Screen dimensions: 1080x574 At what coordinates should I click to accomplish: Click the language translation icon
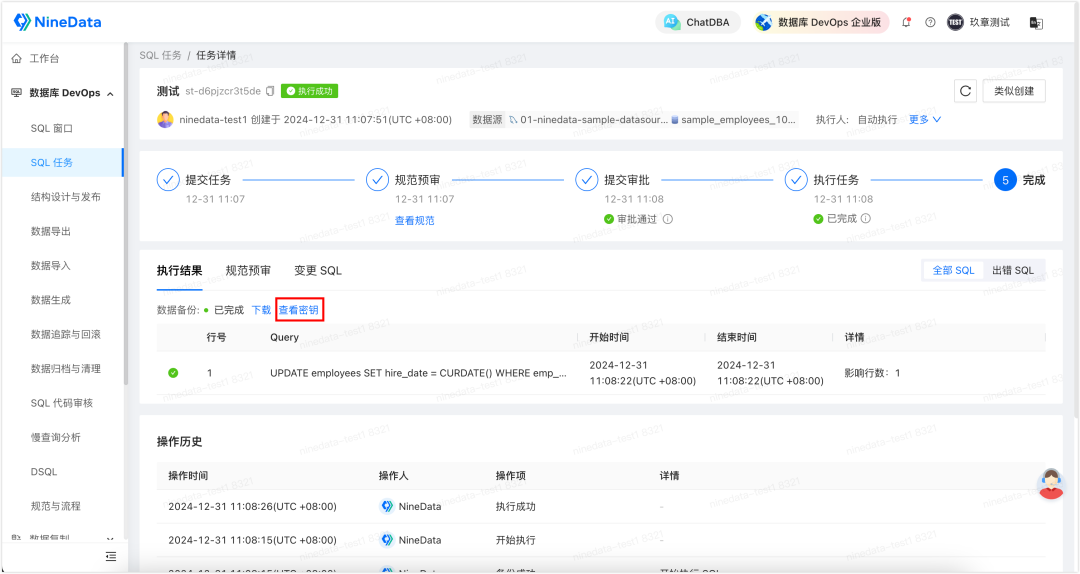tap(1036, 22)
